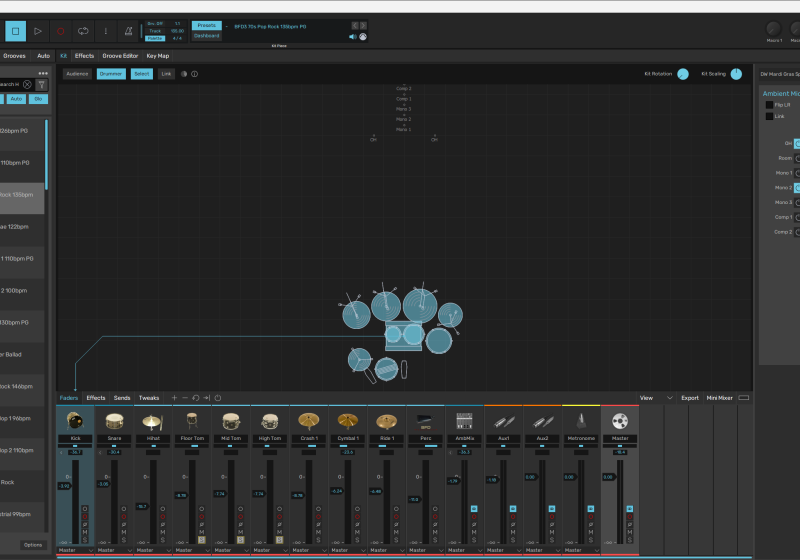Screen dimensions: 800x560
Task: Enable the metronome icon in transport
Action: (x=128, y=32)
